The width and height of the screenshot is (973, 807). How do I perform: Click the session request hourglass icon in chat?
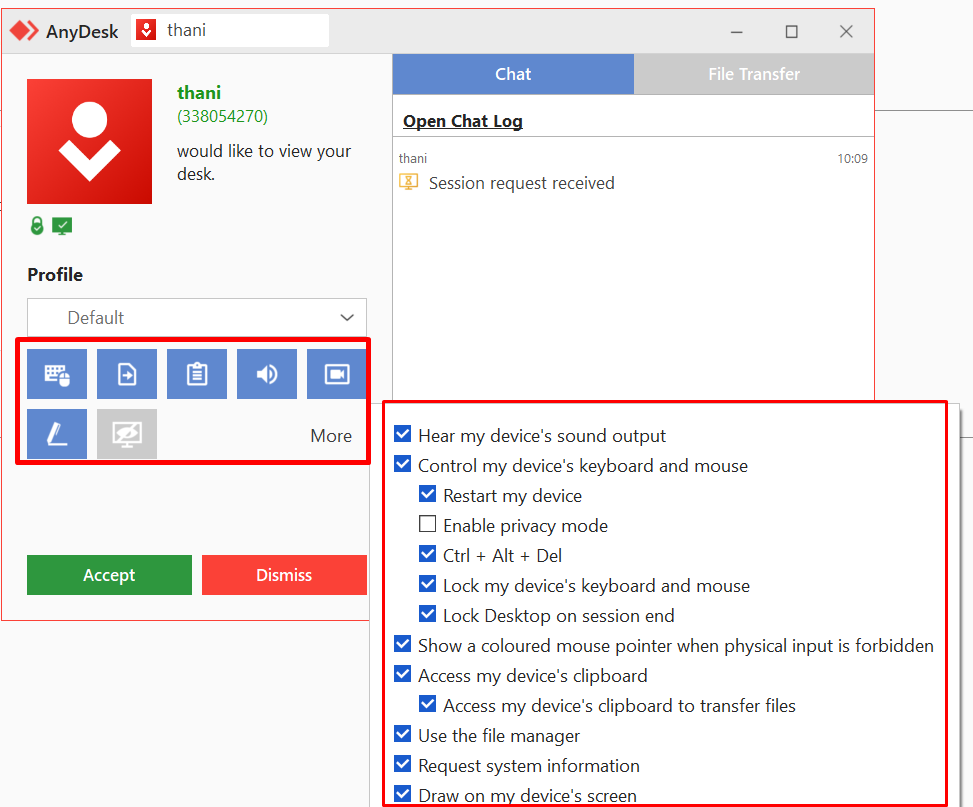coord(408,182)
